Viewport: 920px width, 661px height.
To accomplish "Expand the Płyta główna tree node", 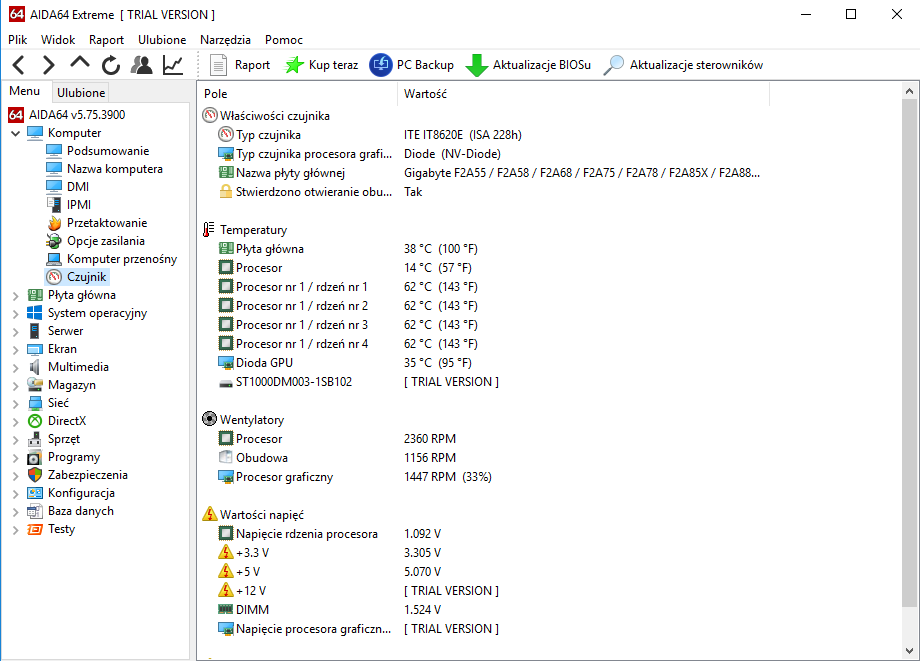I will pyautogui.click(x=16, y=296).
